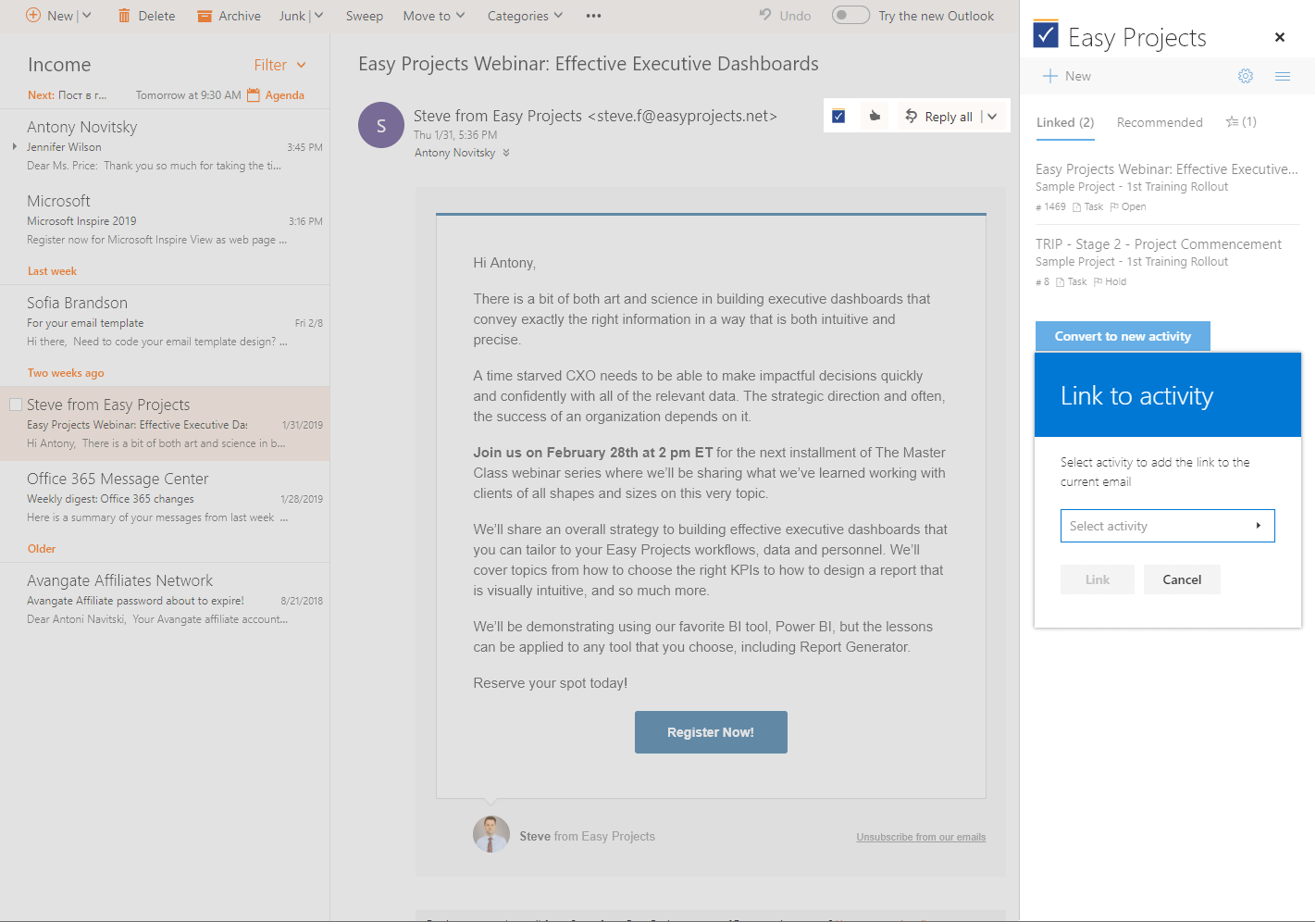Open the Easy Projects hamburger menu
Screen dimensions: 1316x922
click(x=1283, y=76)
